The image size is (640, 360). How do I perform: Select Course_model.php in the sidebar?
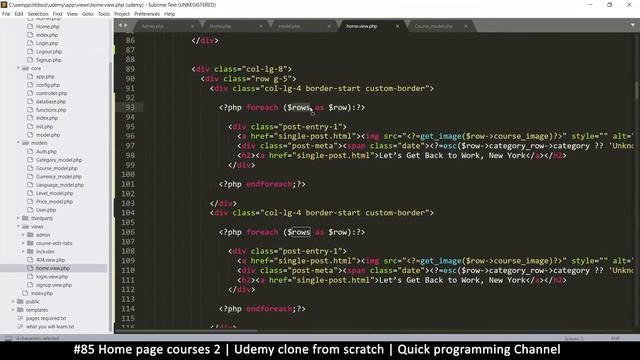pyautogui.click(x=56, y=168)
